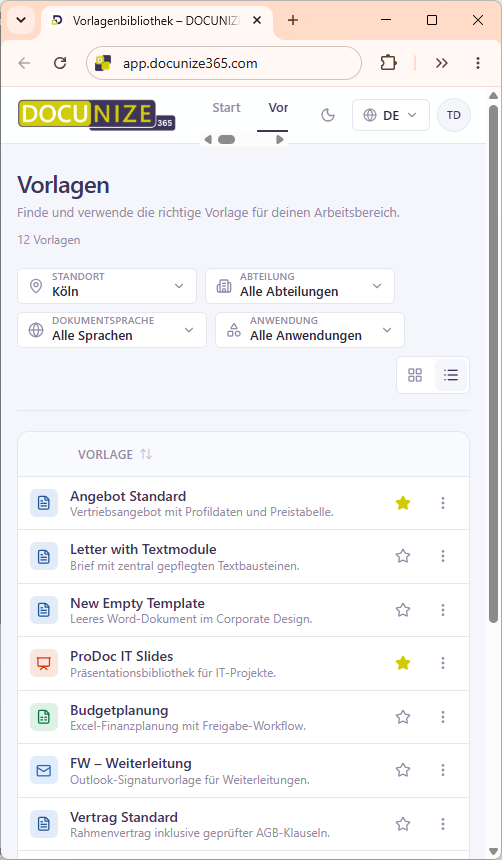This screenshot has height=860, width=502.
Task: Open the Anwendung filter dropdown
Action: [x=310, y=330]
